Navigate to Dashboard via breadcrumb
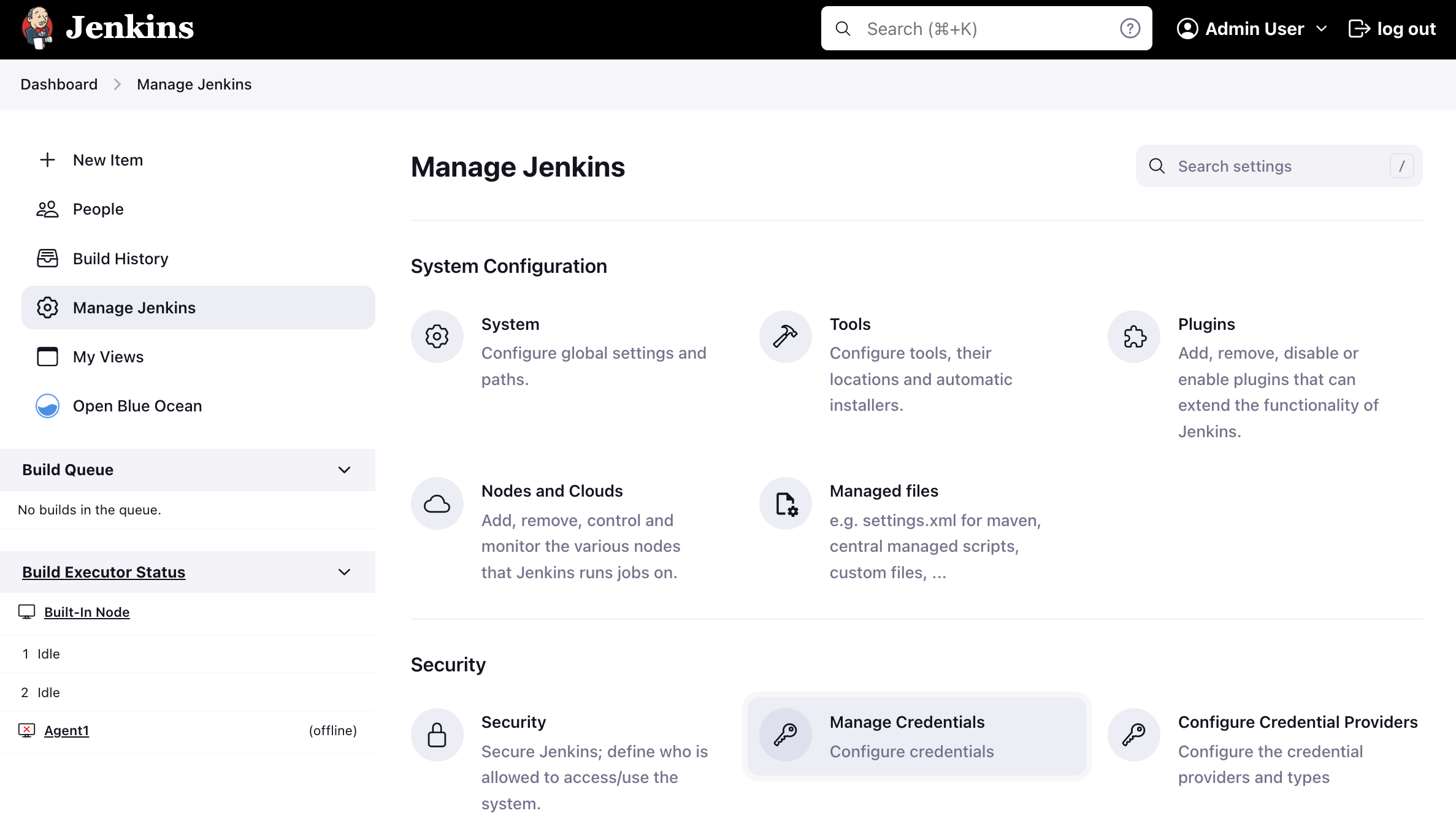This screenshot has width=1456, height=840. pyautogui.click(x=59, y=84)
